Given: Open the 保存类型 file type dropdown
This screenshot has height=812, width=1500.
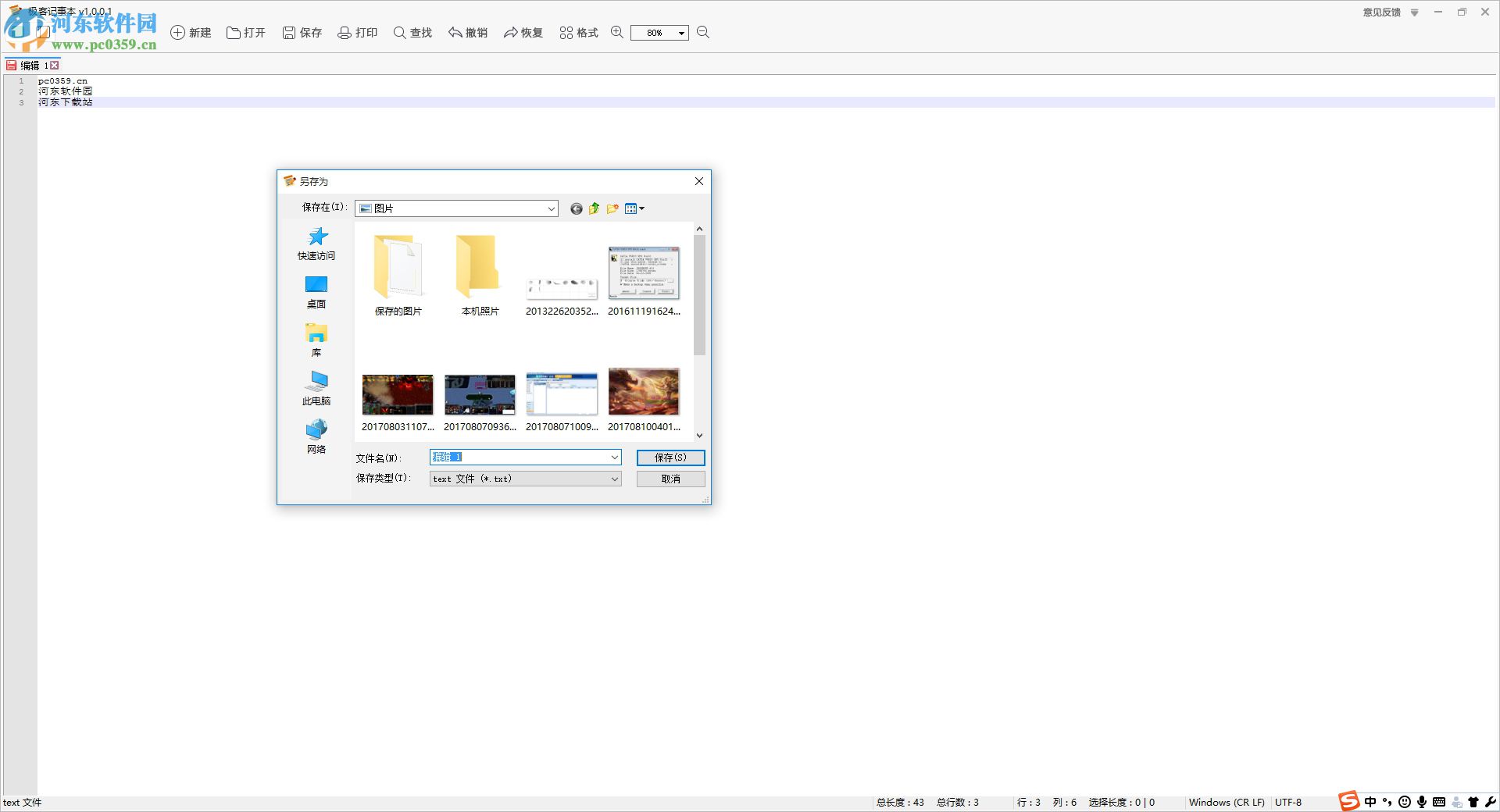Looking at the screenshot, I should (x=526, y=479).
